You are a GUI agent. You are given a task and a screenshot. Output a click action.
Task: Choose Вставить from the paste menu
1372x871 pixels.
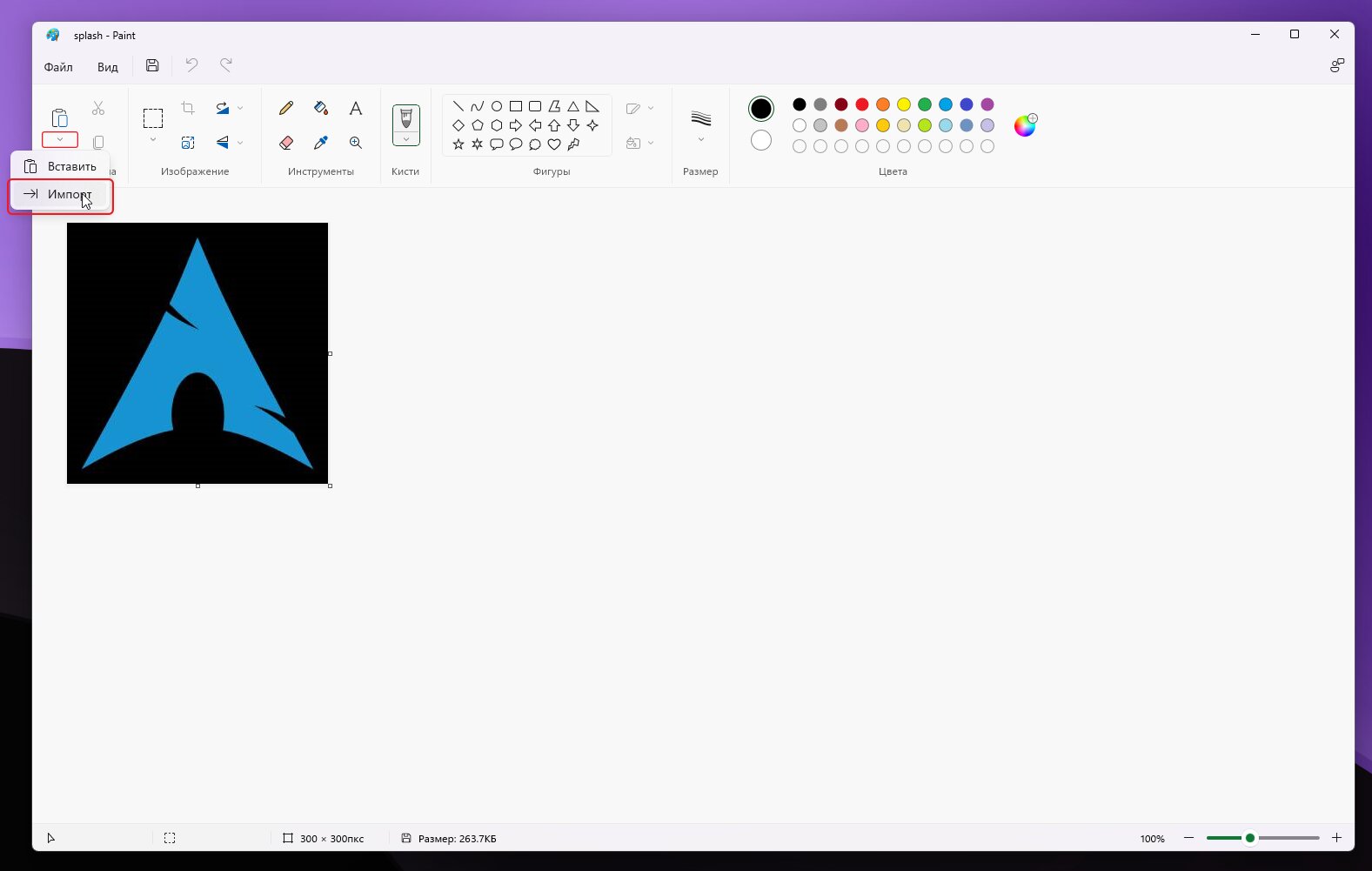pos(60,166)
